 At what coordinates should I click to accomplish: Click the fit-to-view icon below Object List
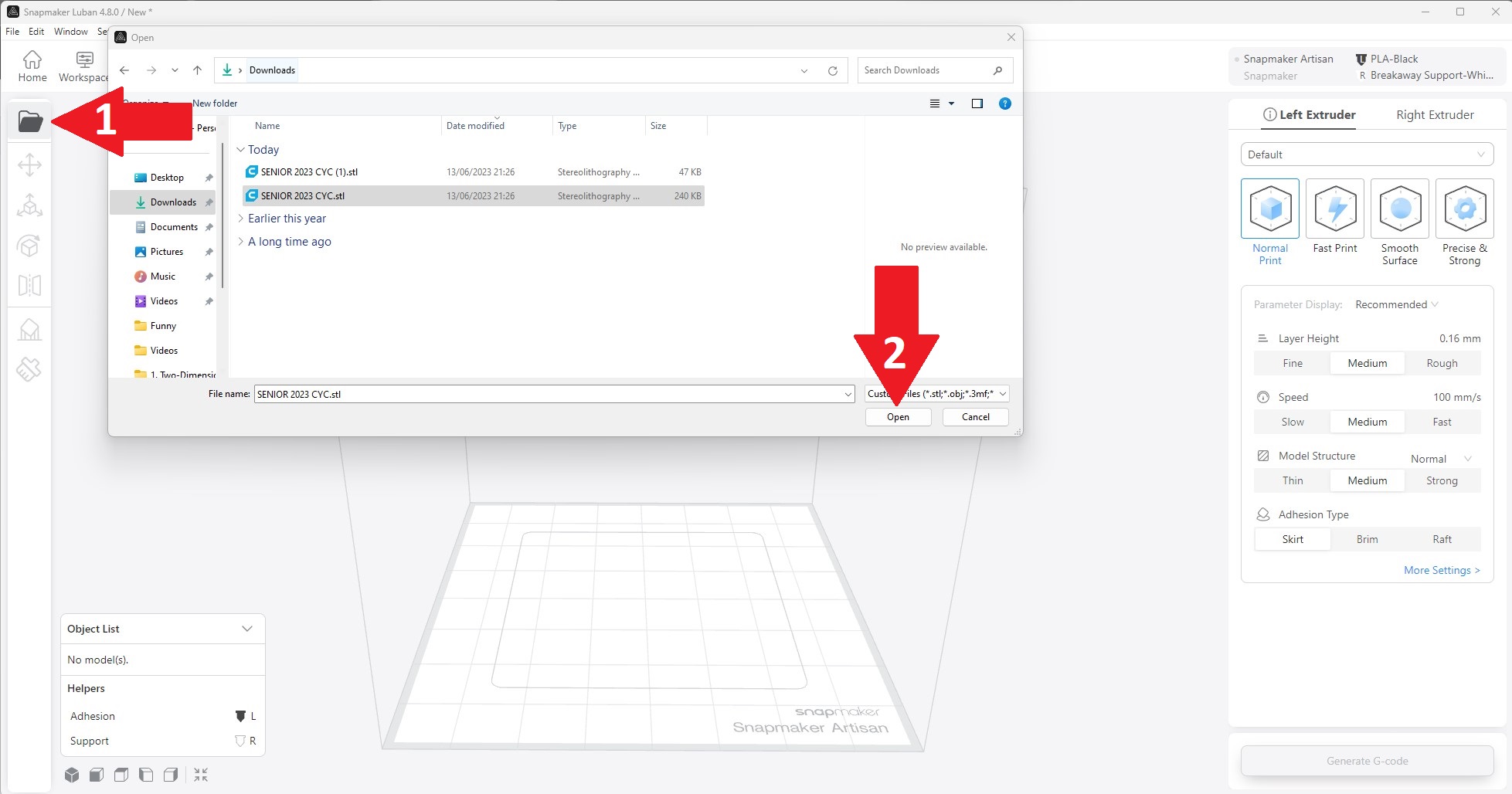201,775
